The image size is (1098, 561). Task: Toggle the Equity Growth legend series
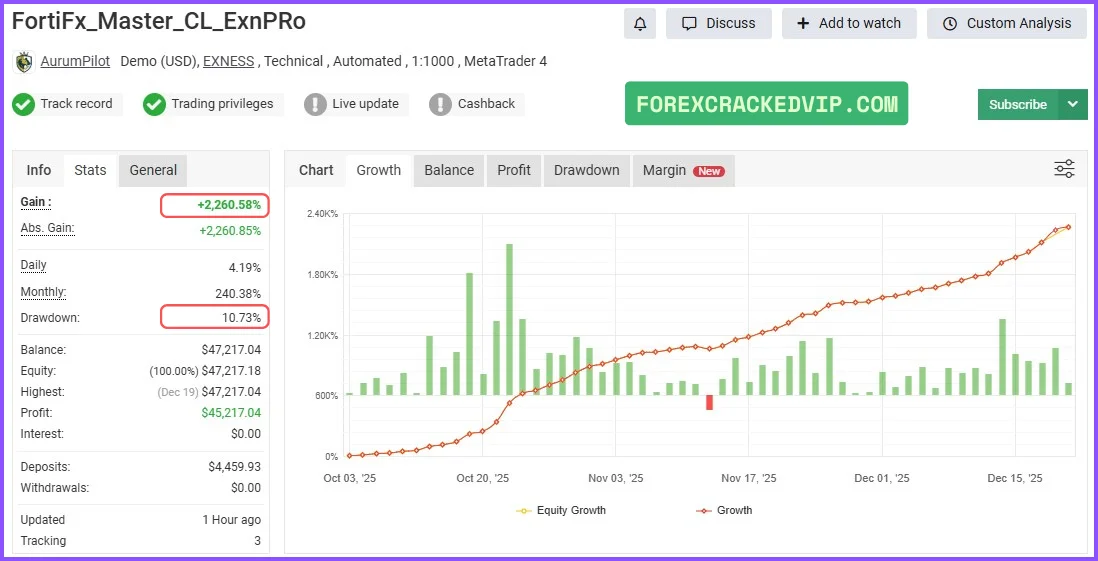561,510
